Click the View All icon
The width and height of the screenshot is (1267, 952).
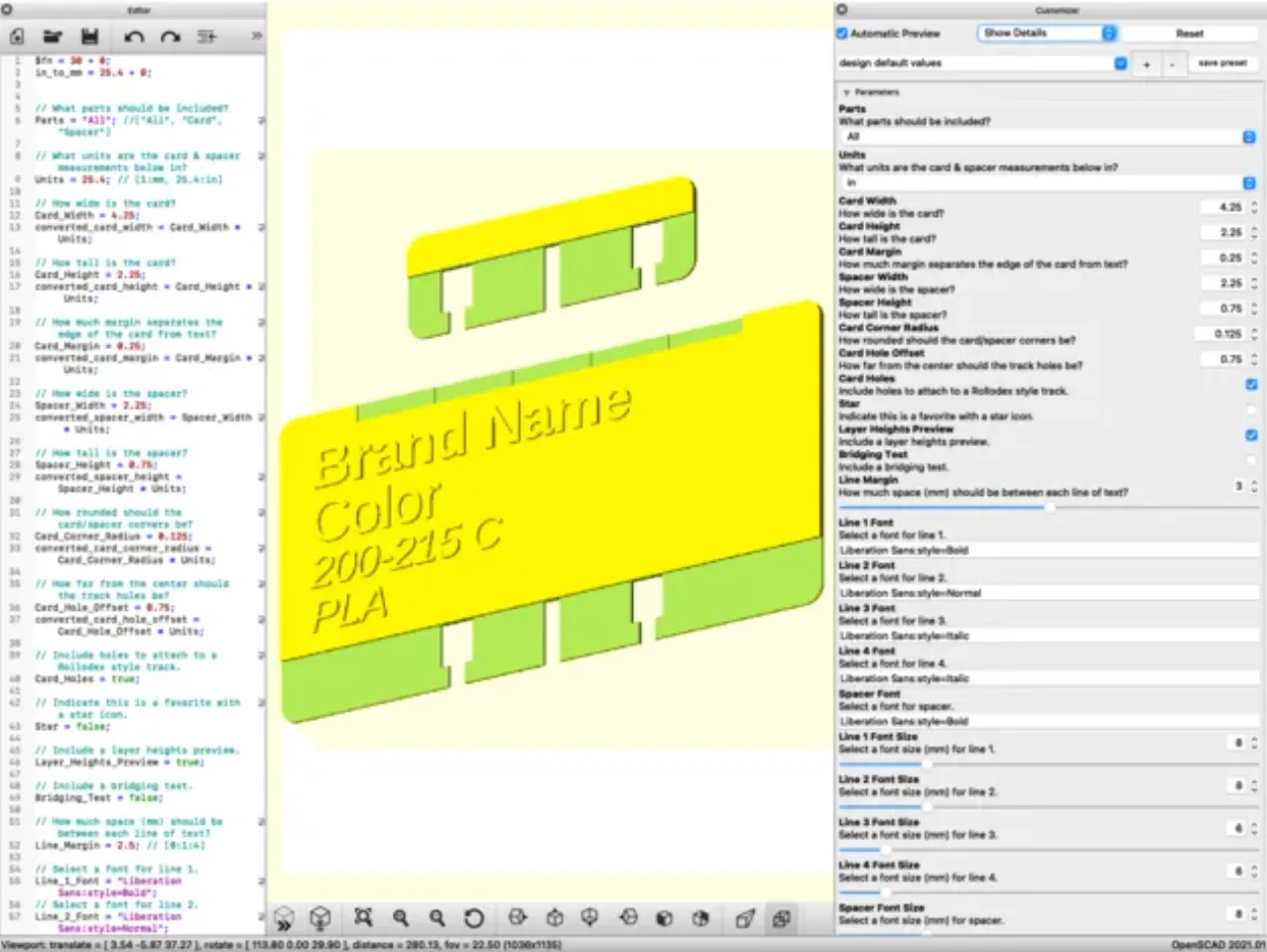click(363, 918)
